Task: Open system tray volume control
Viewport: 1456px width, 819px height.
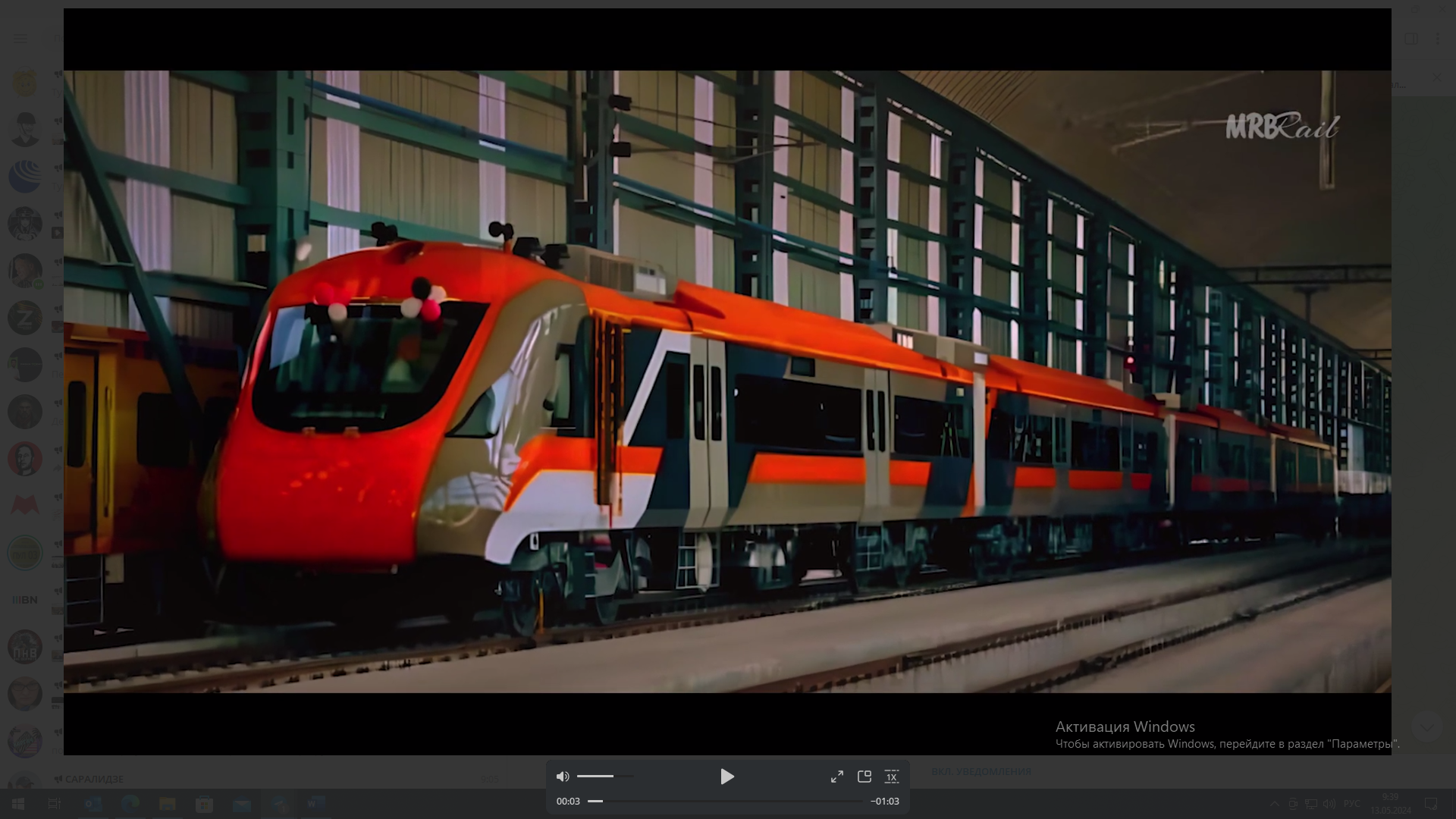Action: [x=1329, y=804]
